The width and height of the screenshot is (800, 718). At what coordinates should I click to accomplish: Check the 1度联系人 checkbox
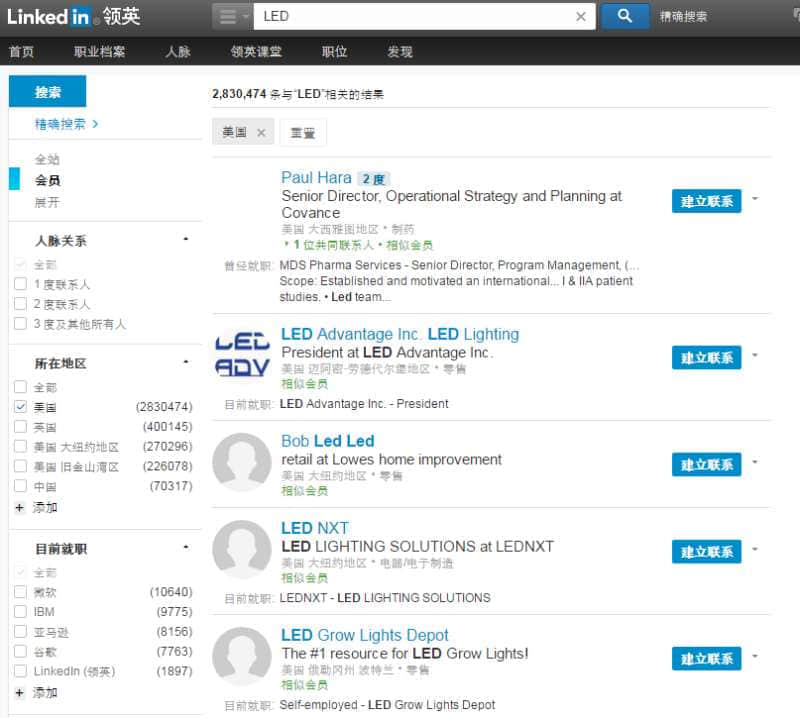pos(21,285)
